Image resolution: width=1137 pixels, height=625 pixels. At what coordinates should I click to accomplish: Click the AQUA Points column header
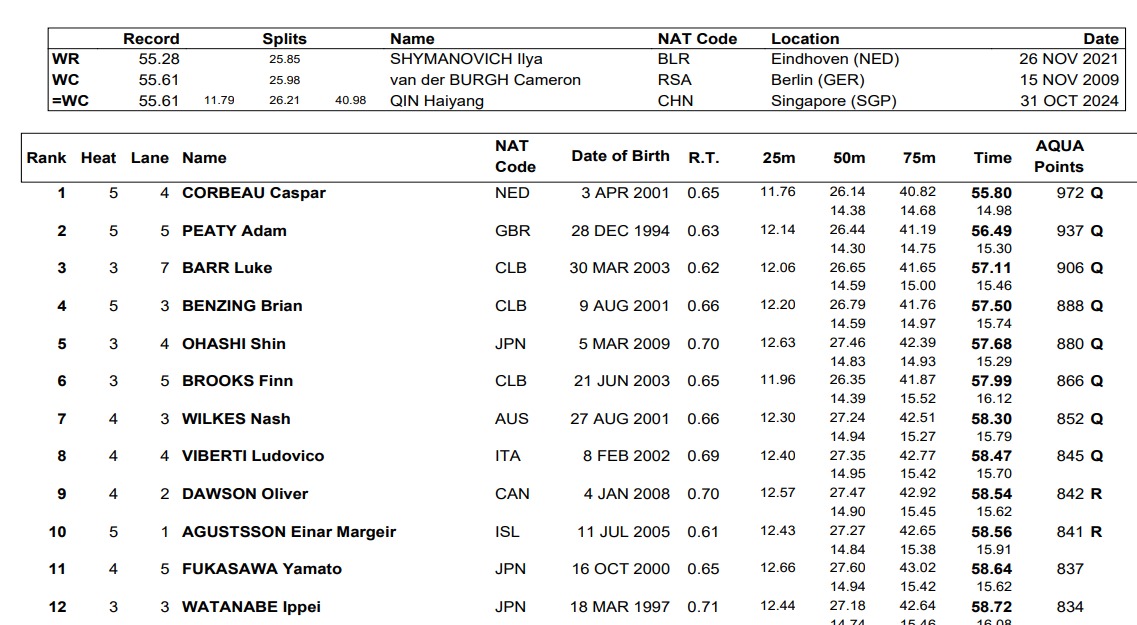(1059, 156)
